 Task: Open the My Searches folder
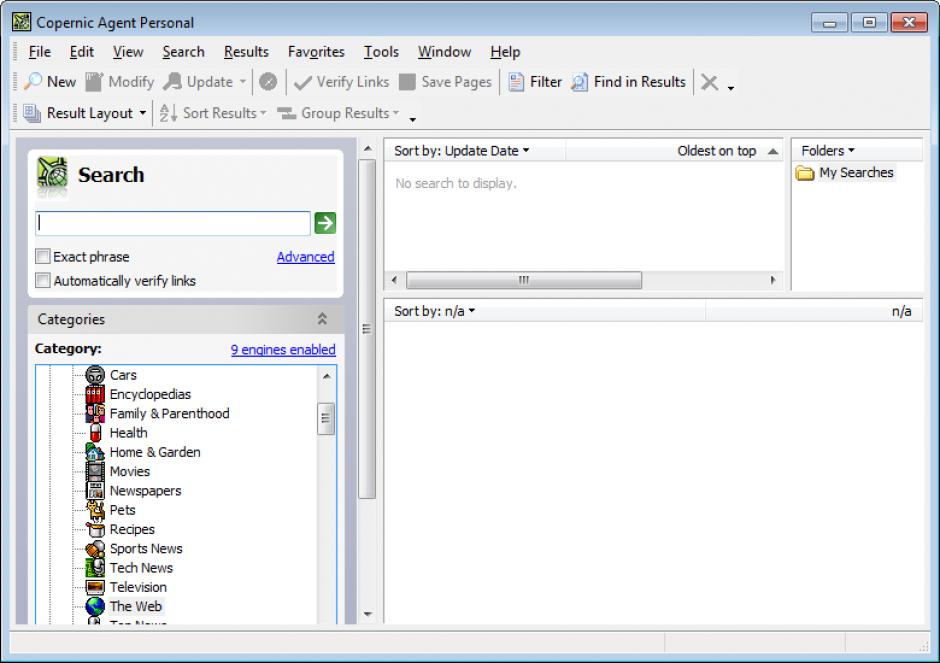845,173
